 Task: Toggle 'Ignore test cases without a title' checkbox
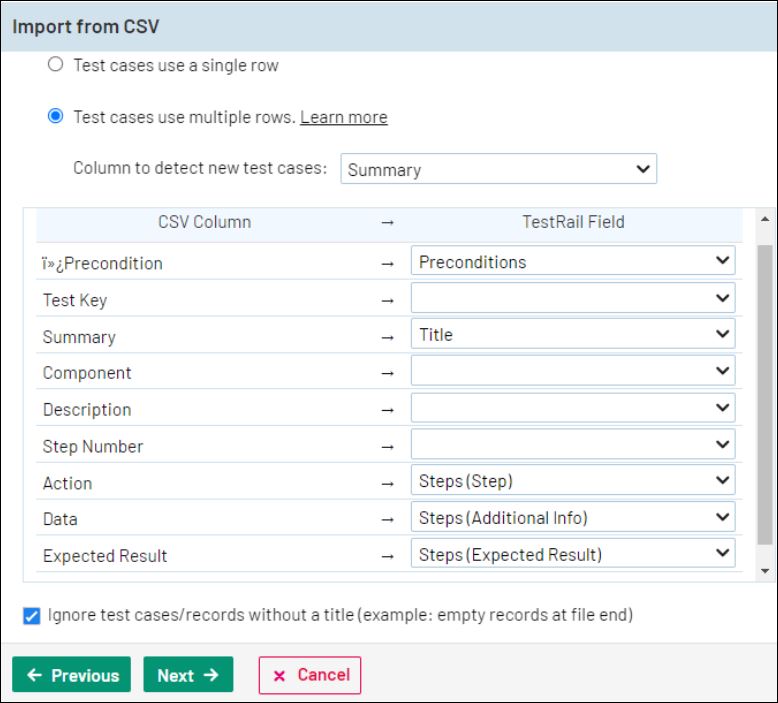[32, 616]
